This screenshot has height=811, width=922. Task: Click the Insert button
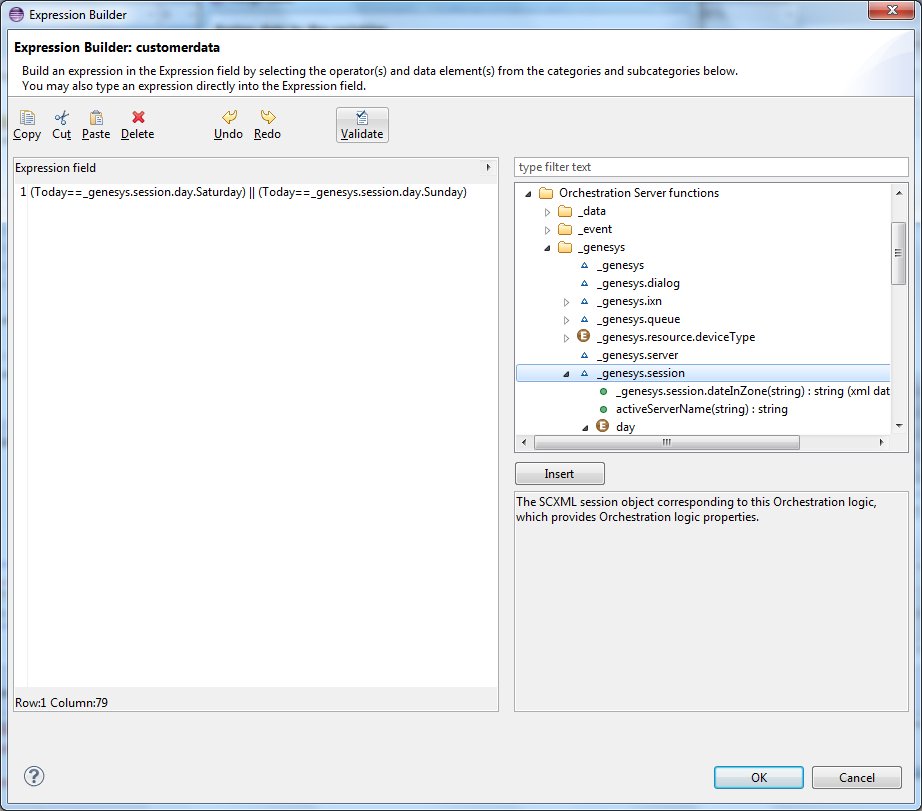559,473
